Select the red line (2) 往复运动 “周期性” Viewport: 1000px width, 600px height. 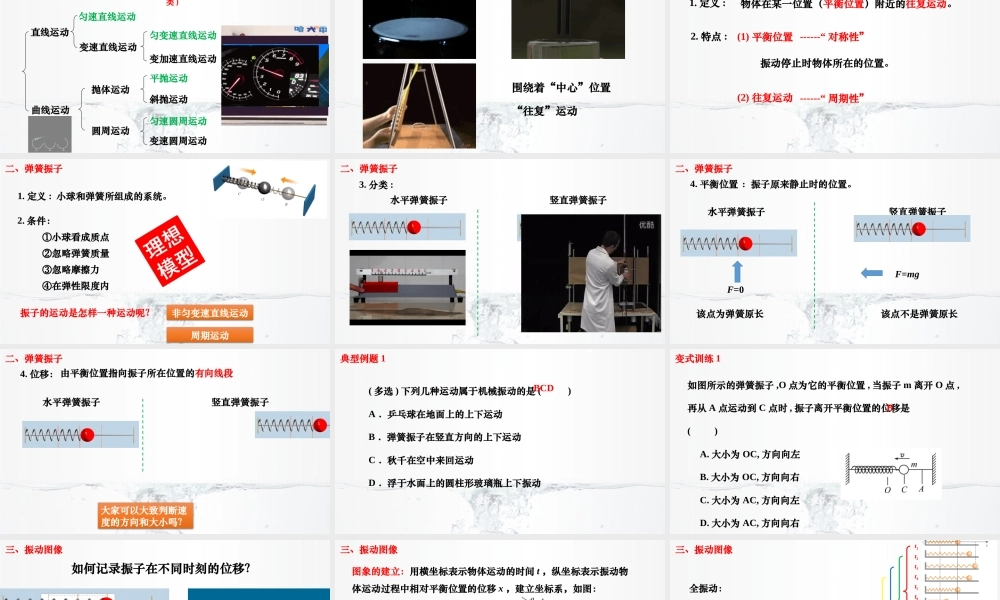800,98
